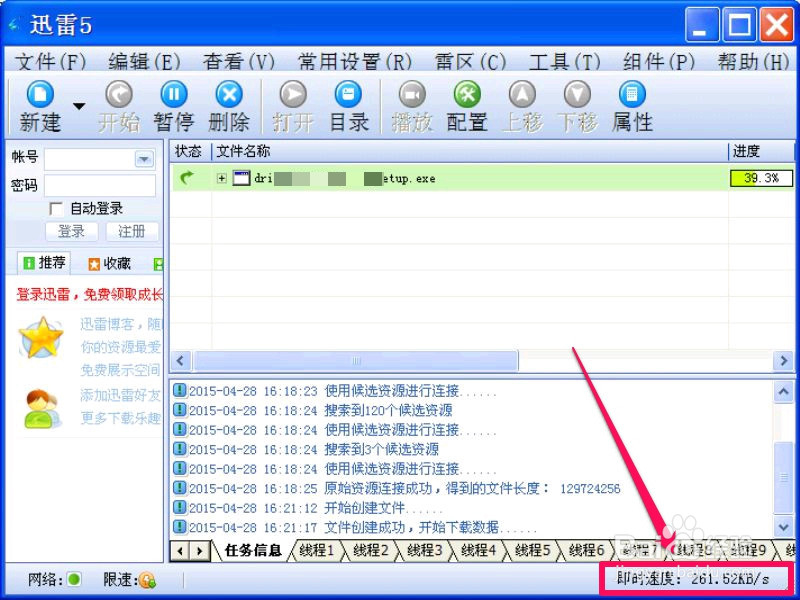Click the 39.3% progress bar

click(761, 178)
